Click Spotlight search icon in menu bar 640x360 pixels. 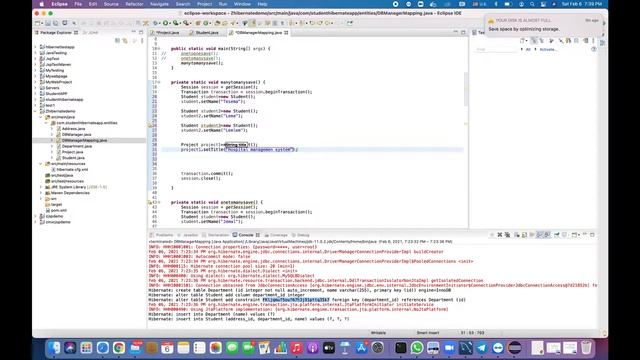(532, 4)
